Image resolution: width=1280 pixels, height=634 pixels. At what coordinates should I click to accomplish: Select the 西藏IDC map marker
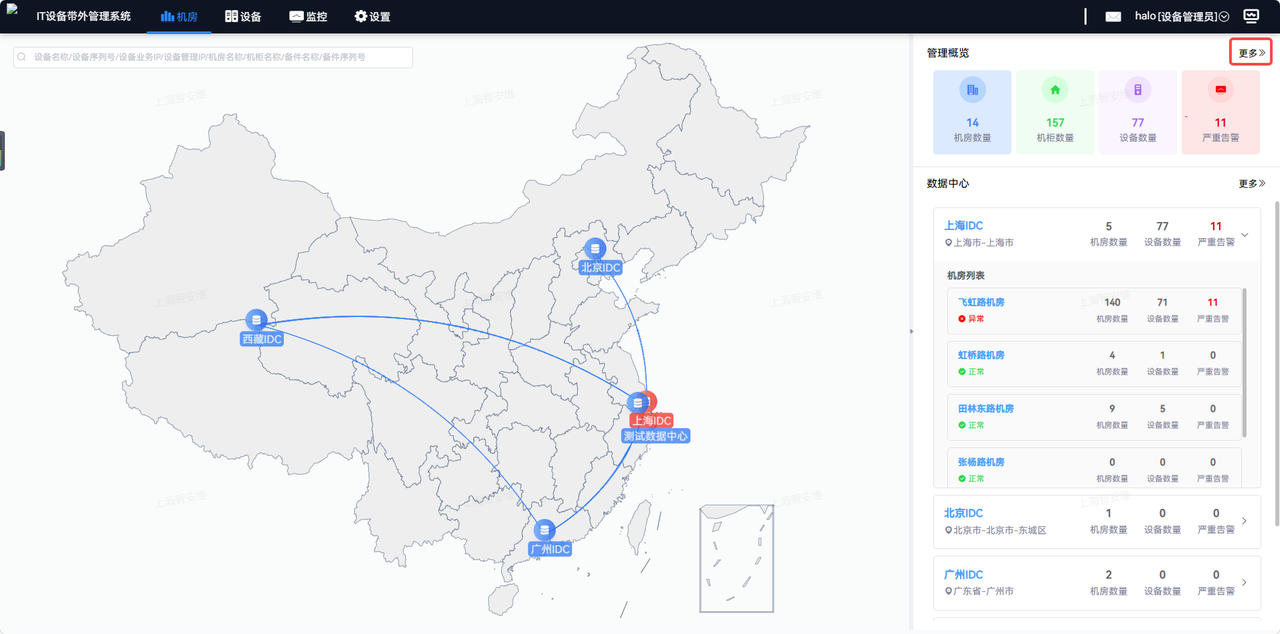point(257,320)
